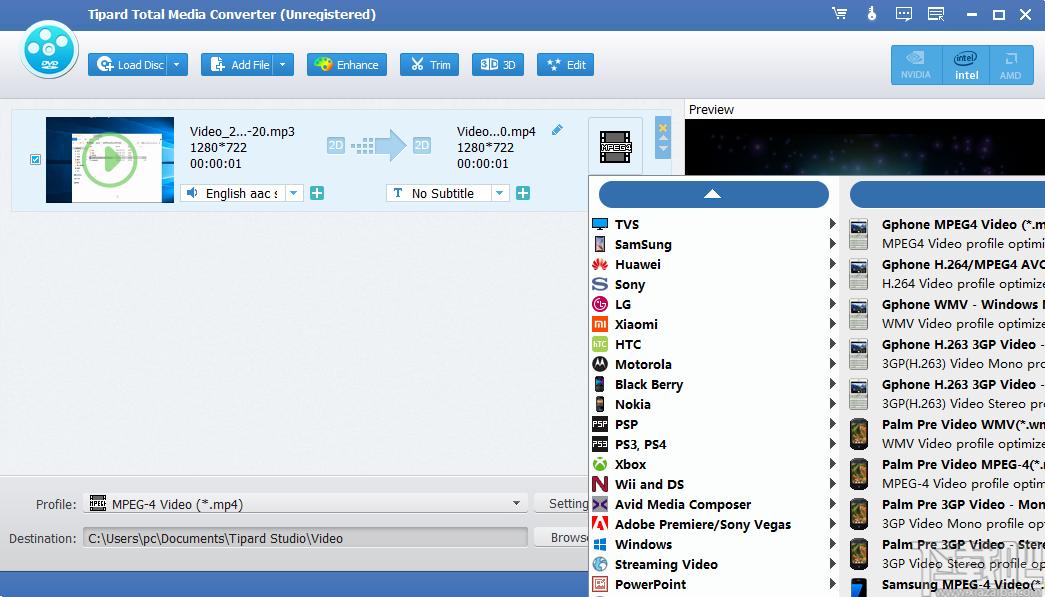This screenshot has width=1045, height=597.
Task: Click the Windows logo icon
Action: point(600,544)
